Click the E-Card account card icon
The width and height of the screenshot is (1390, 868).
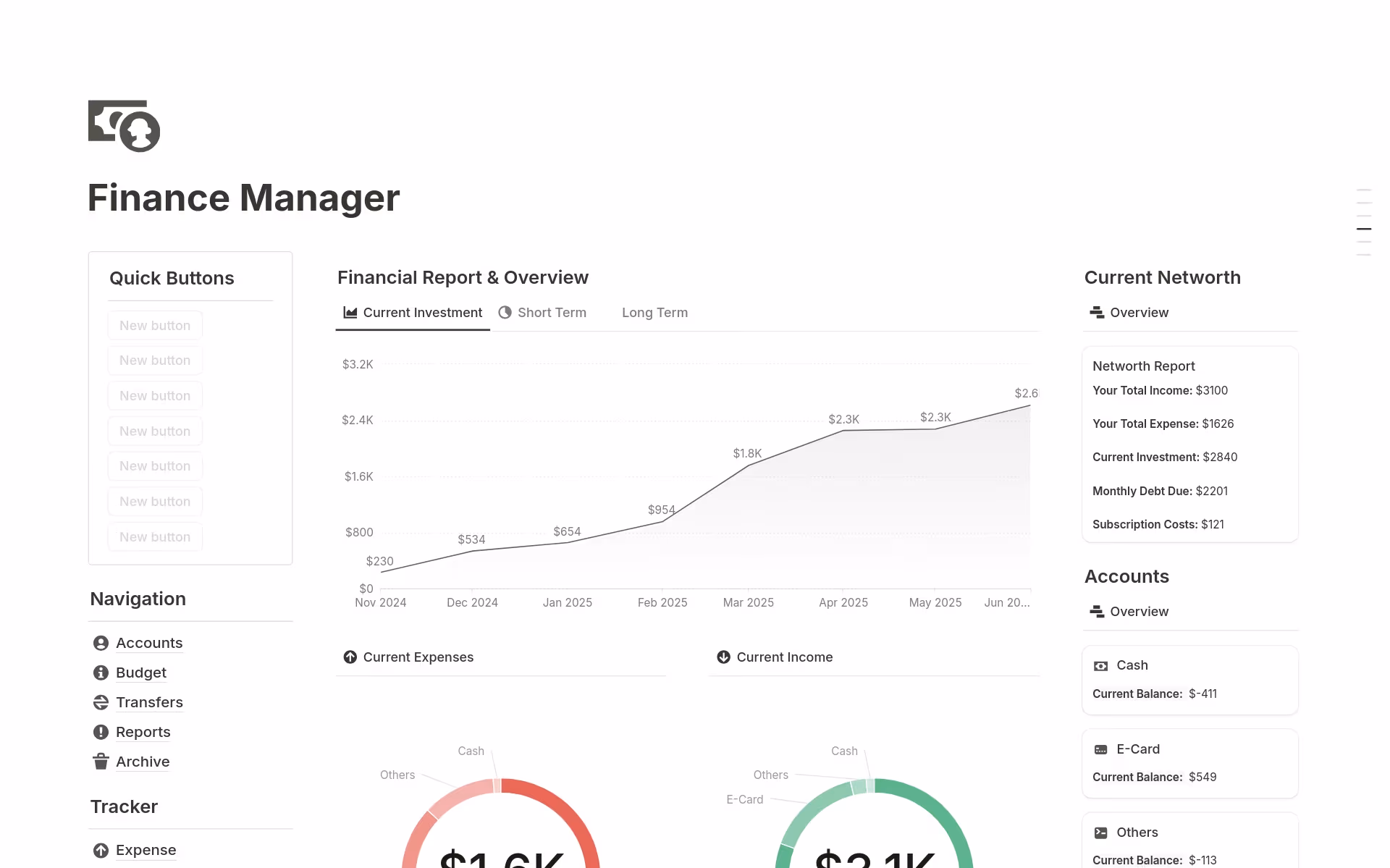(1100, 749)
